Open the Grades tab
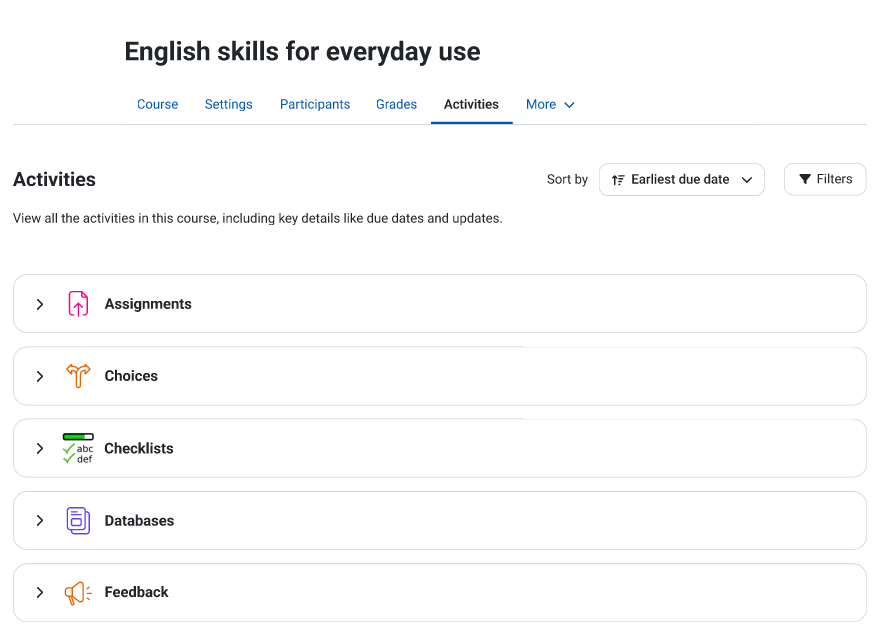The height and width of the screenshot is (625, 891). [396, 105]
